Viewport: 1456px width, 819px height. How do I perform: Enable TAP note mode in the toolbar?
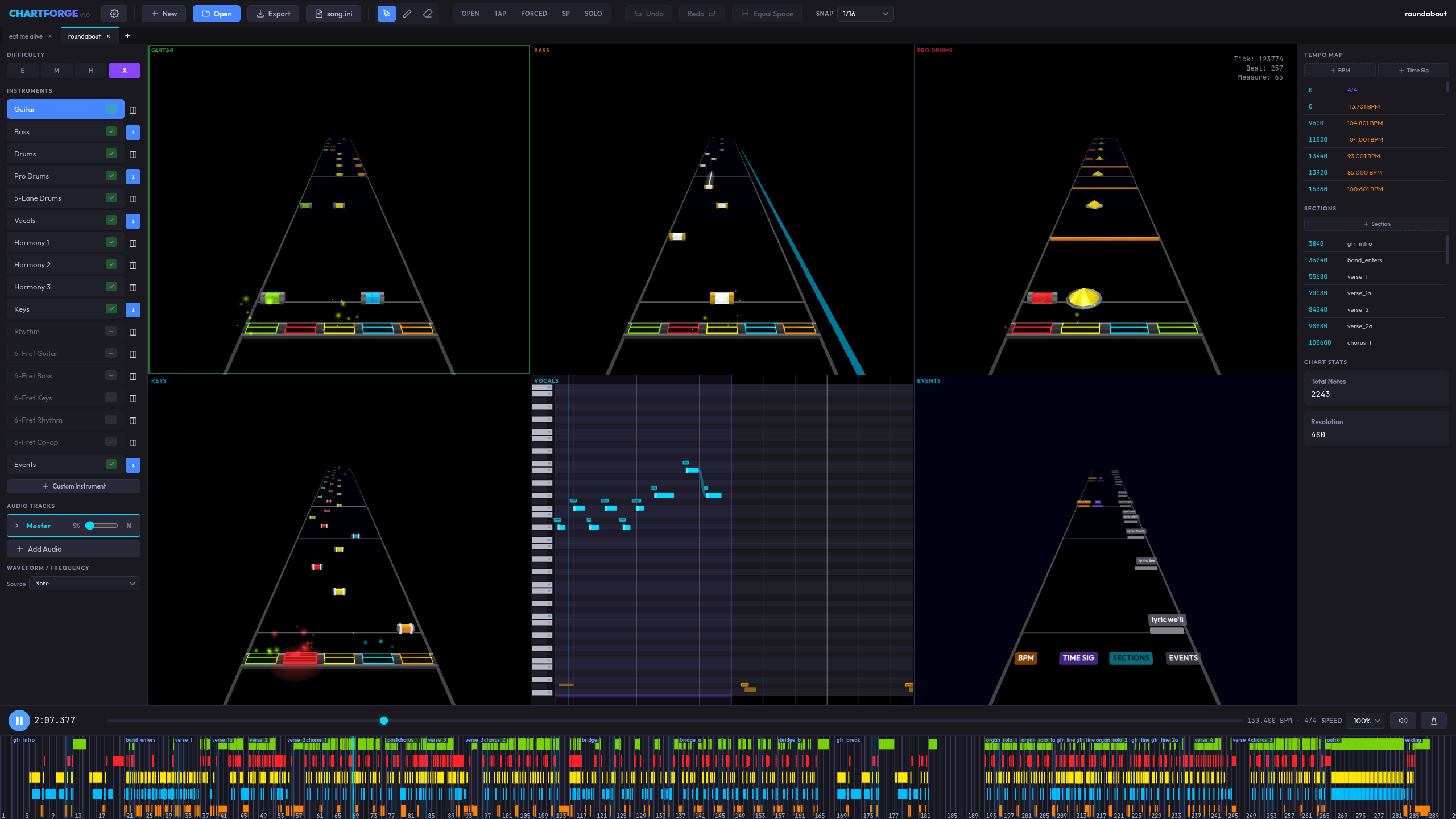click(x=500, y=13)
